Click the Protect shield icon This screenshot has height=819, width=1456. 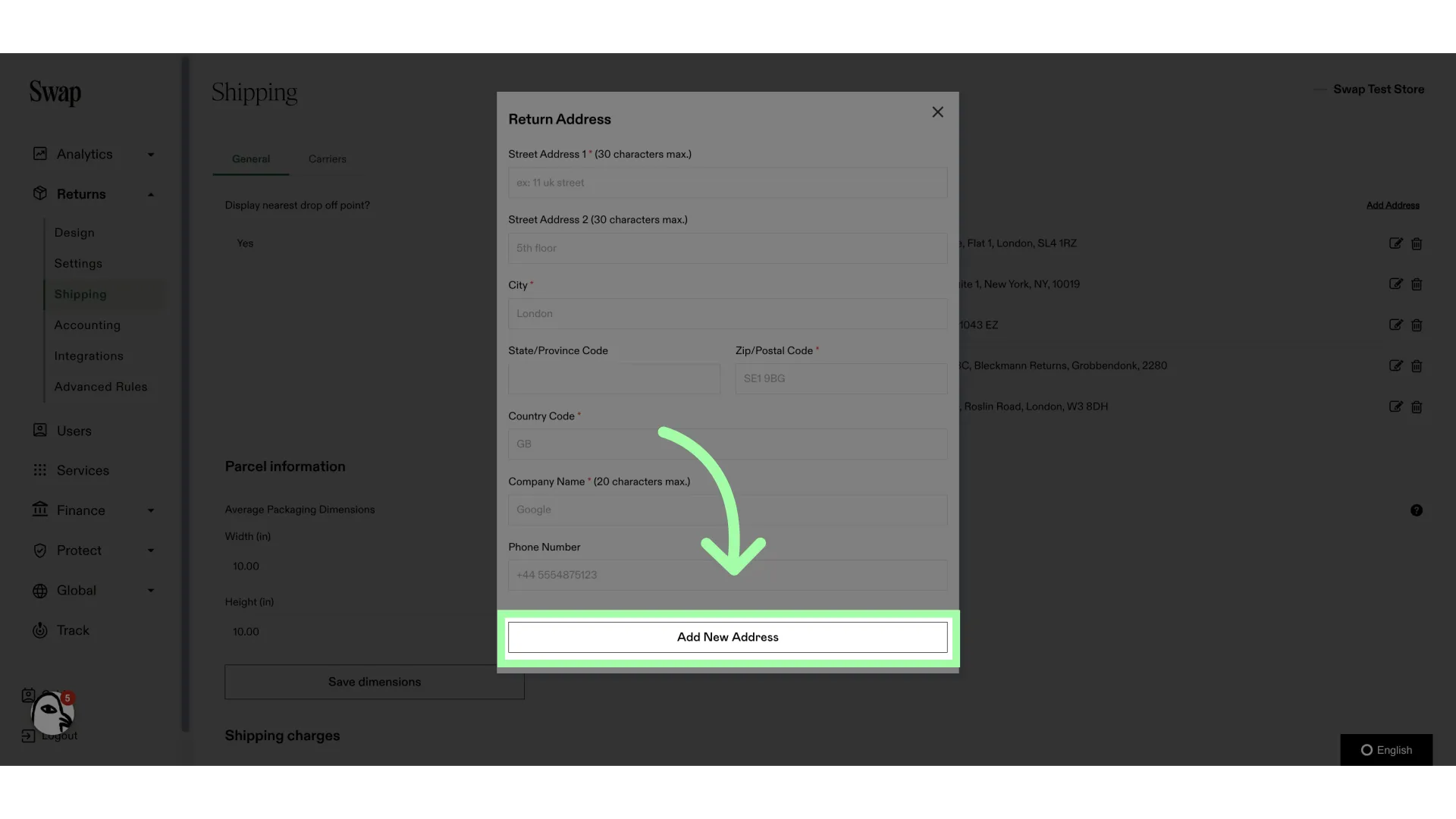click(x=40, y=551)
